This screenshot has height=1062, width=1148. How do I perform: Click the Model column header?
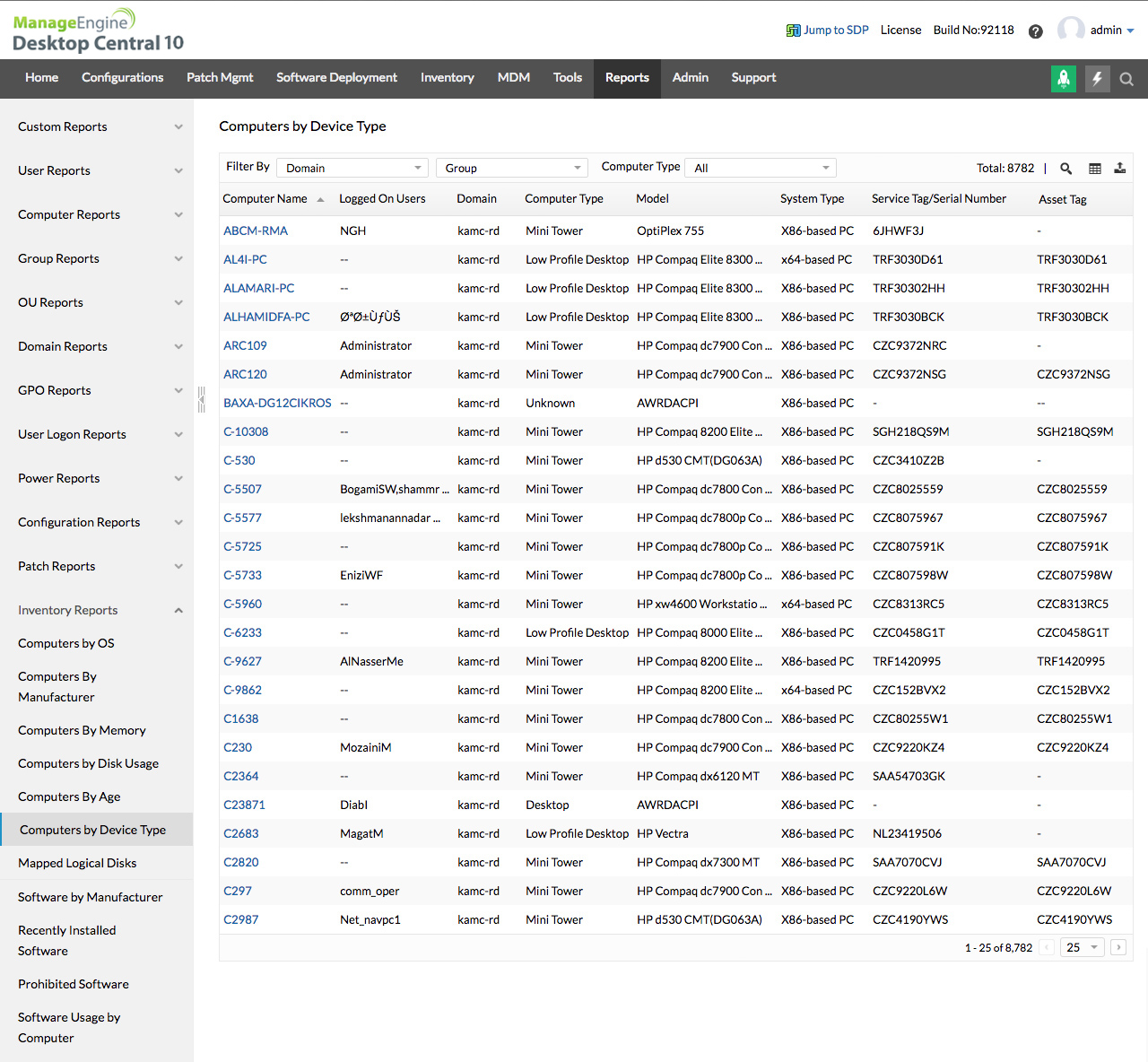click(x=653, y=199)
